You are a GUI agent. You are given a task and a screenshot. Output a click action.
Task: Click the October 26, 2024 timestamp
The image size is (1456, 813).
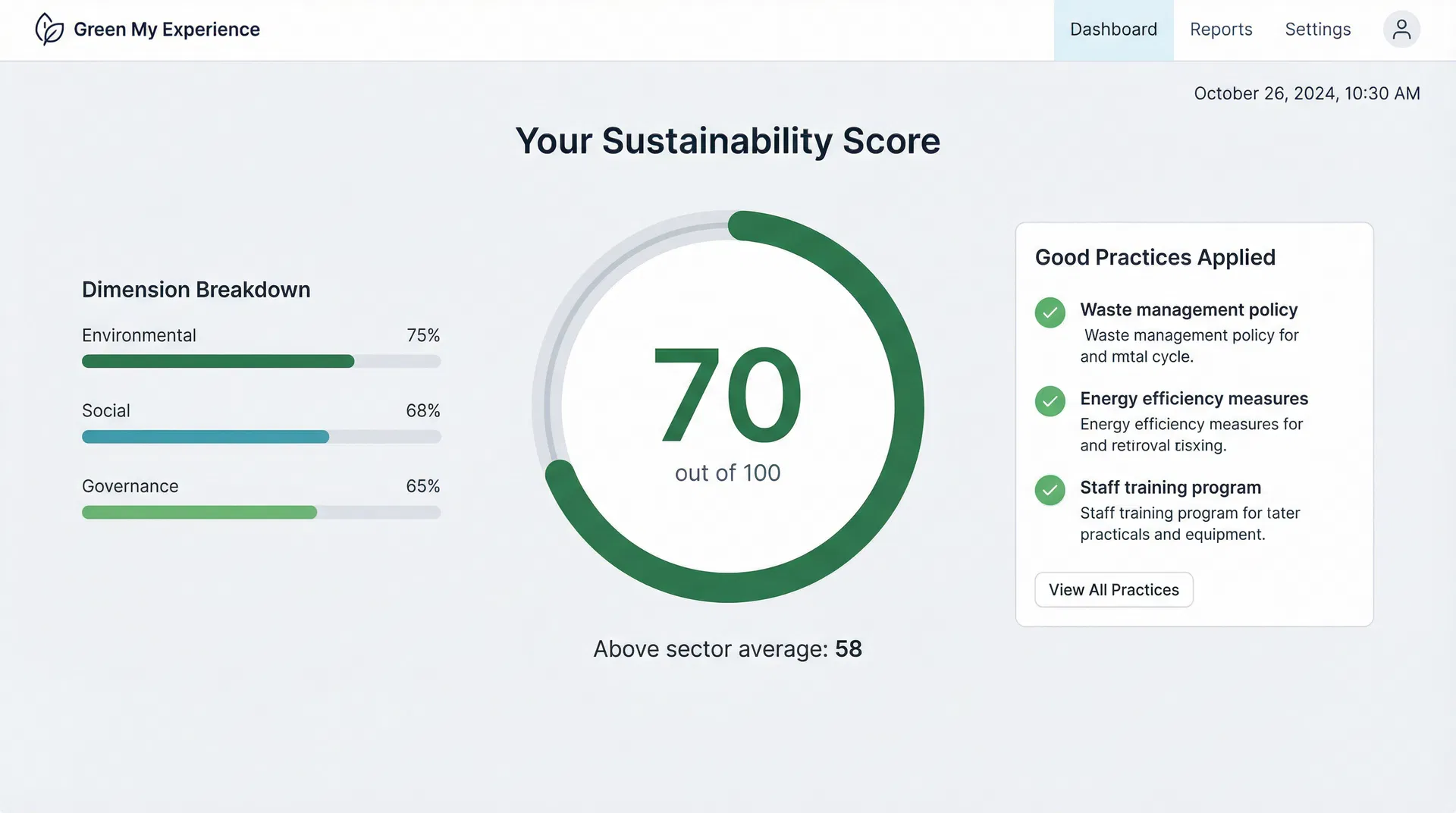(x=1307, y=93)
